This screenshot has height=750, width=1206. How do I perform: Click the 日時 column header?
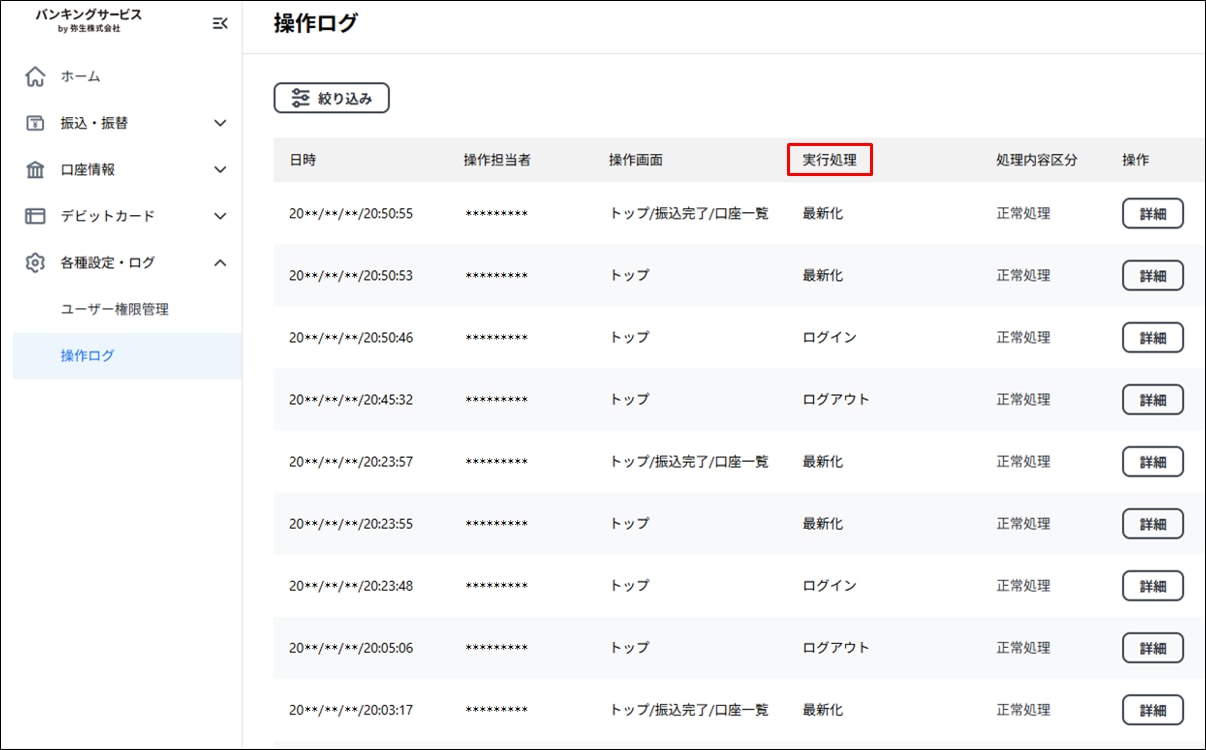pos(303,160)
